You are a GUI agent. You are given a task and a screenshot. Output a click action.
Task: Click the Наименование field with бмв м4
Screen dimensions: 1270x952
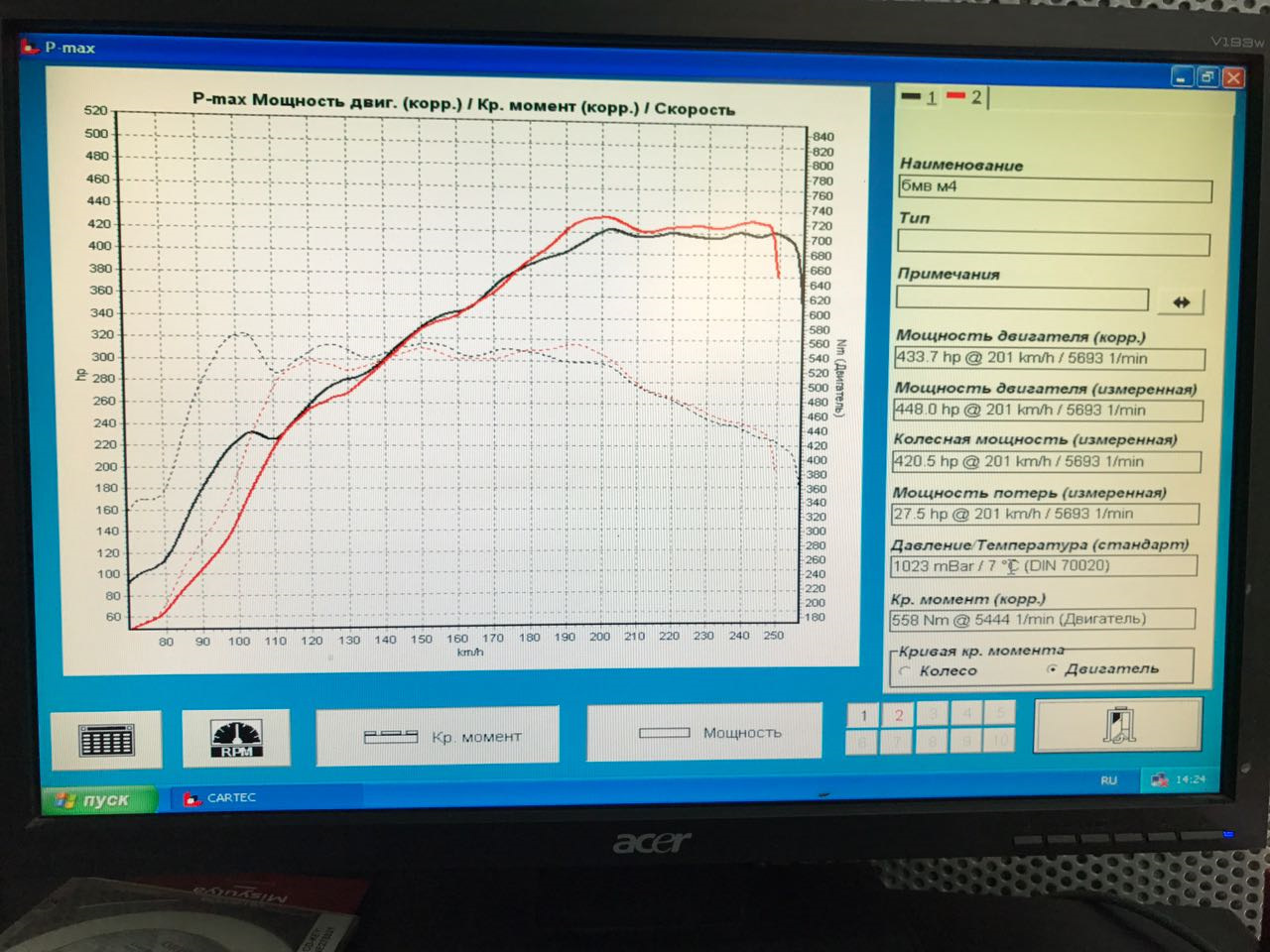[1055, 189]
